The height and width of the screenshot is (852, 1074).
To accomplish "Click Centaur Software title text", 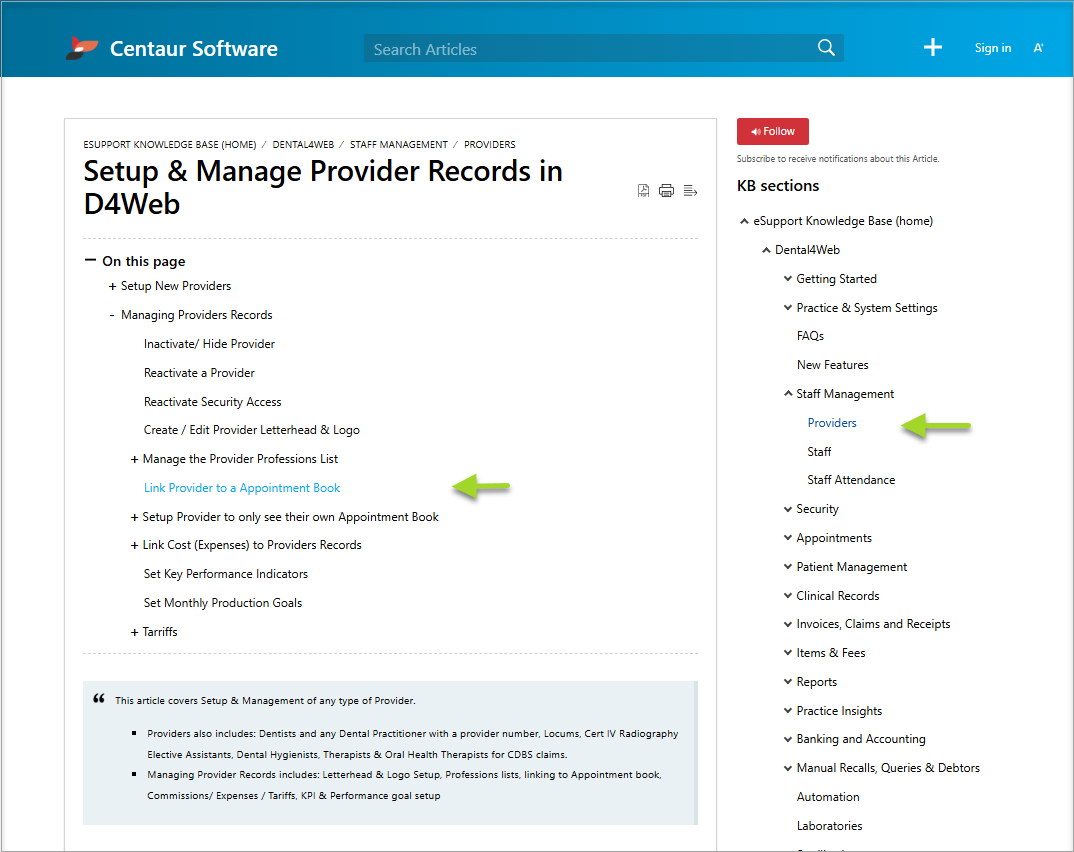I will pos(194,49).
